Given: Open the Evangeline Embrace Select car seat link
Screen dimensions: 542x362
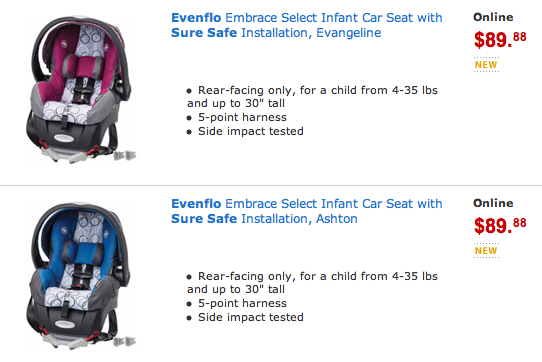Looking at the screenshot, I should coord(307,25).
